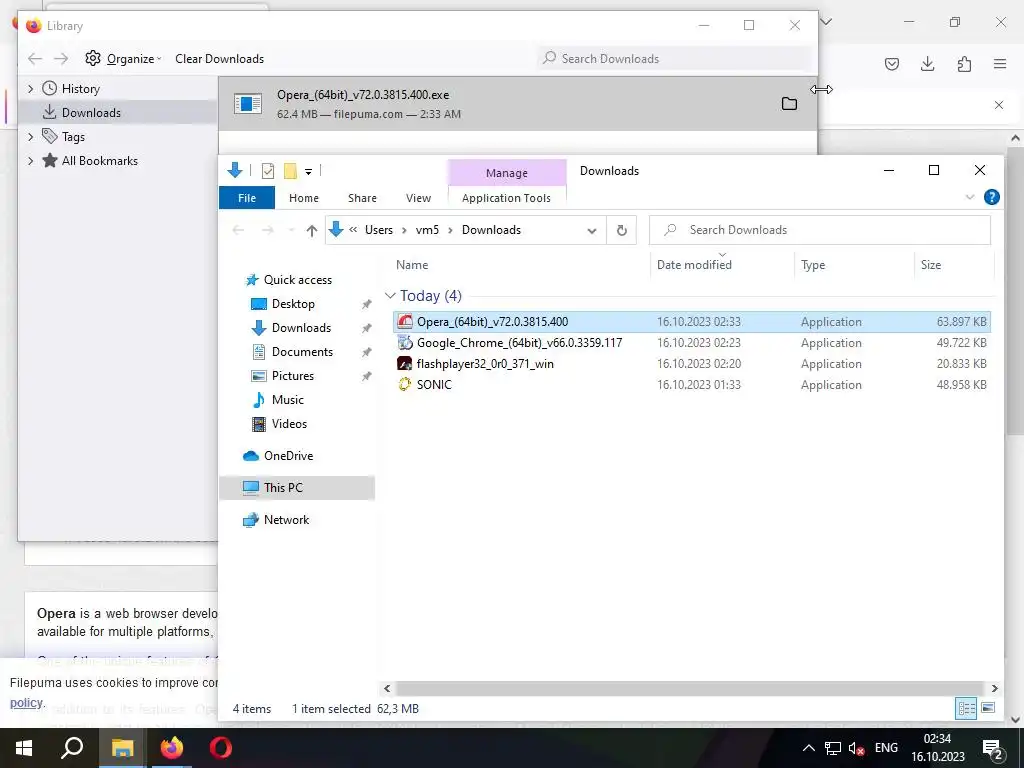Refresh the Downloads folder view
The image size is (1024, 768).
[x=622, y=231]
